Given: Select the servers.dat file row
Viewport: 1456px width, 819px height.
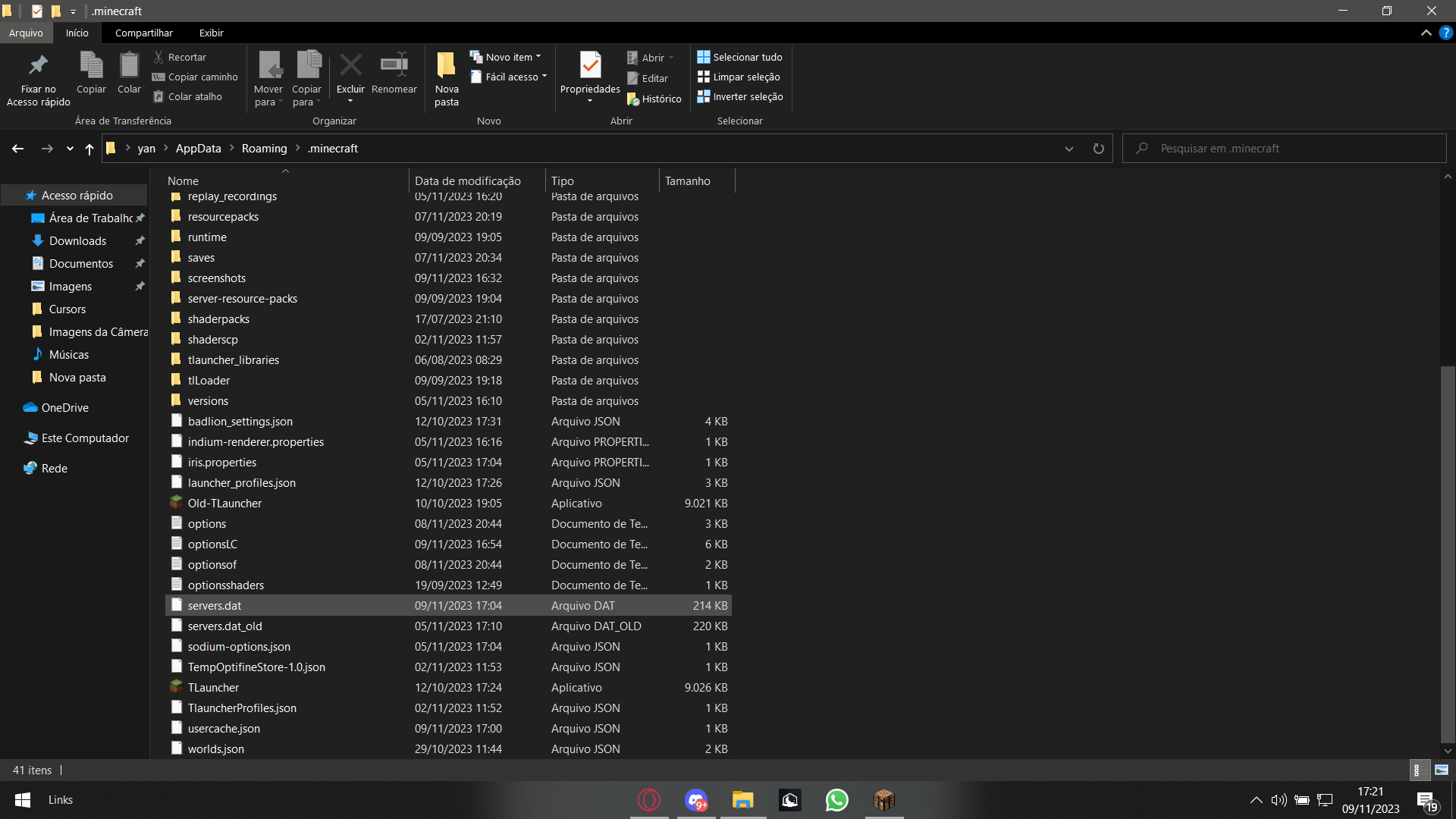Looking at the screenshot, I should [448, 606].
